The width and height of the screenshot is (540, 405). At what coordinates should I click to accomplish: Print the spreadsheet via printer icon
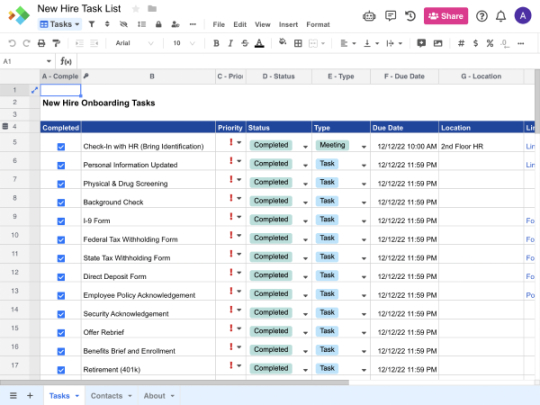coord(41,43)
